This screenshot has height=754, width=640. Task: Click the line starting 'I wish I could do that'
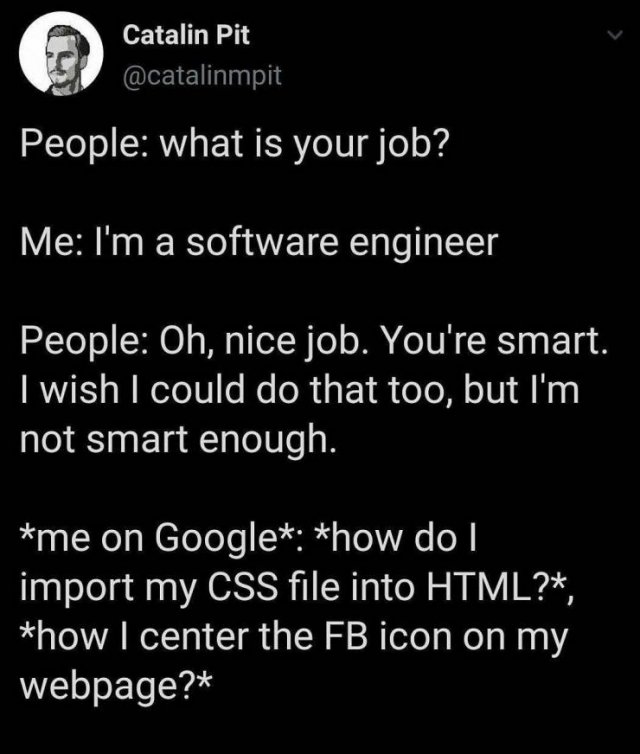click(x=300, y=389)
